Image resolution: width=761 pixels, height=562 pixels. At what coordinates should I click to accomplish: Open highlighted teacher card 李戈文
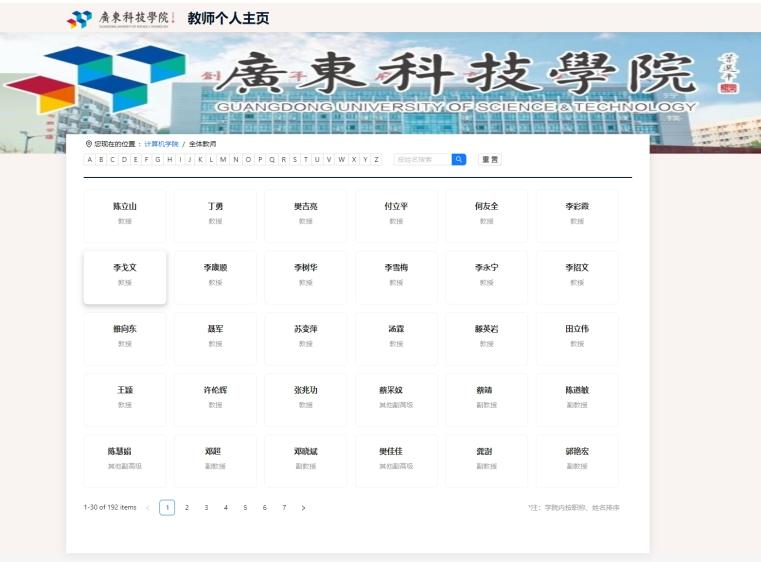click(x=125, y=278)
